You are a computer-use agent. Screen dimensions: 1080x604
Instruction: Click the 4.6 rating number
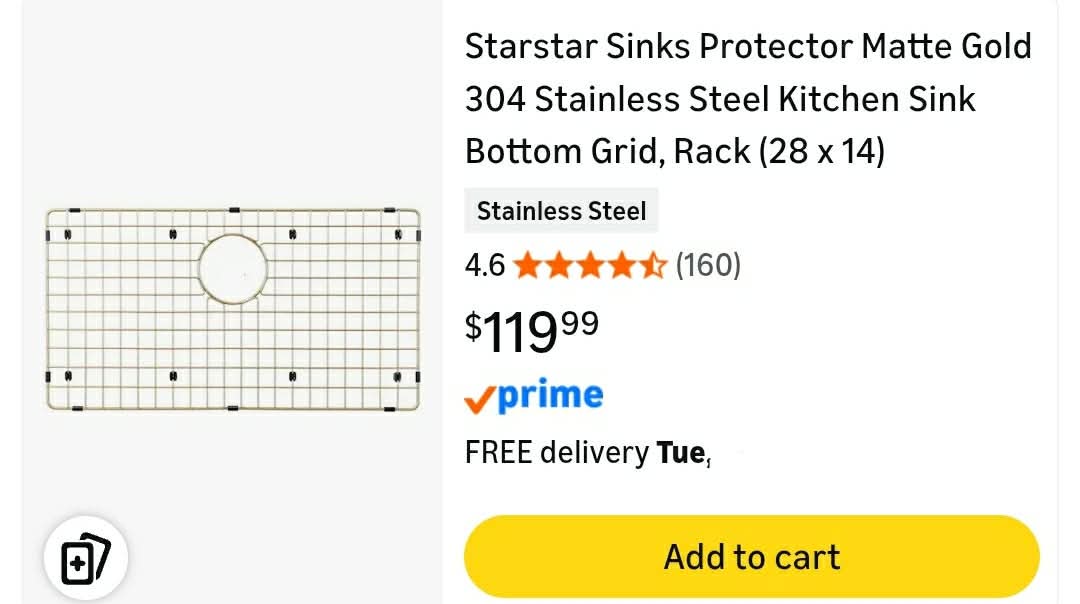485,265
